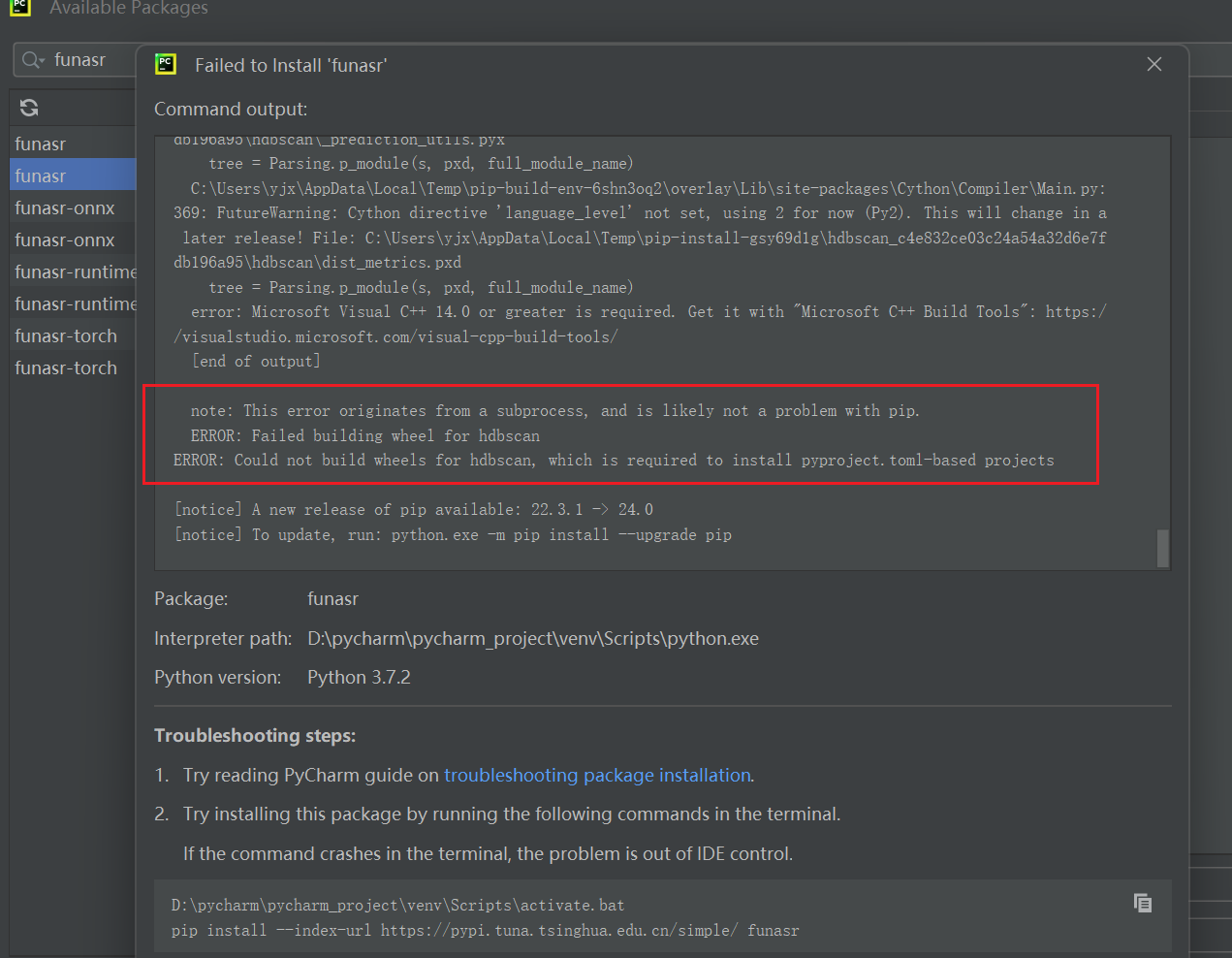Click the 'Could not build wheels for hdbscan' line
This screenshot has width=1232, height=958.
[x=614, y=460]
